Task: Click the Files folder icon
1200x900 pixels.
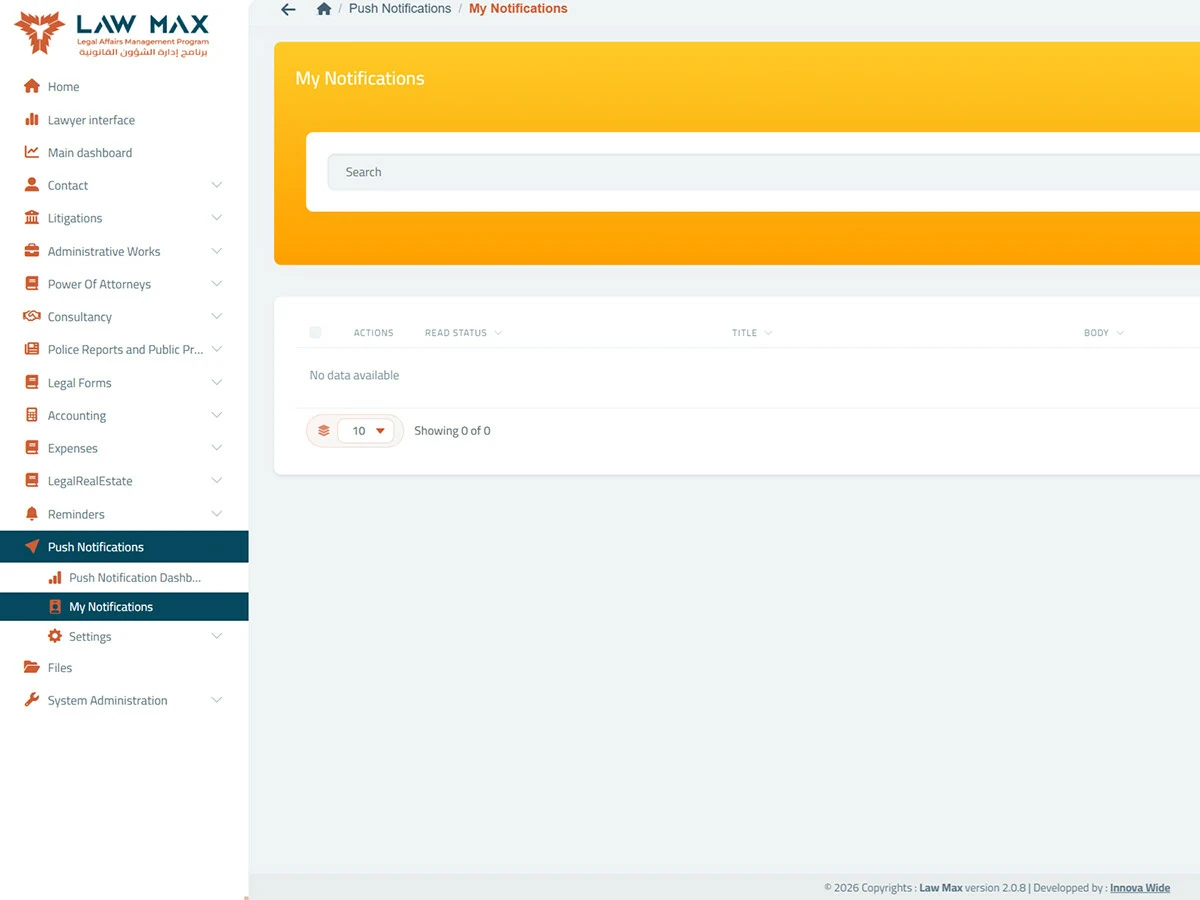Action: tap(32, 667)
